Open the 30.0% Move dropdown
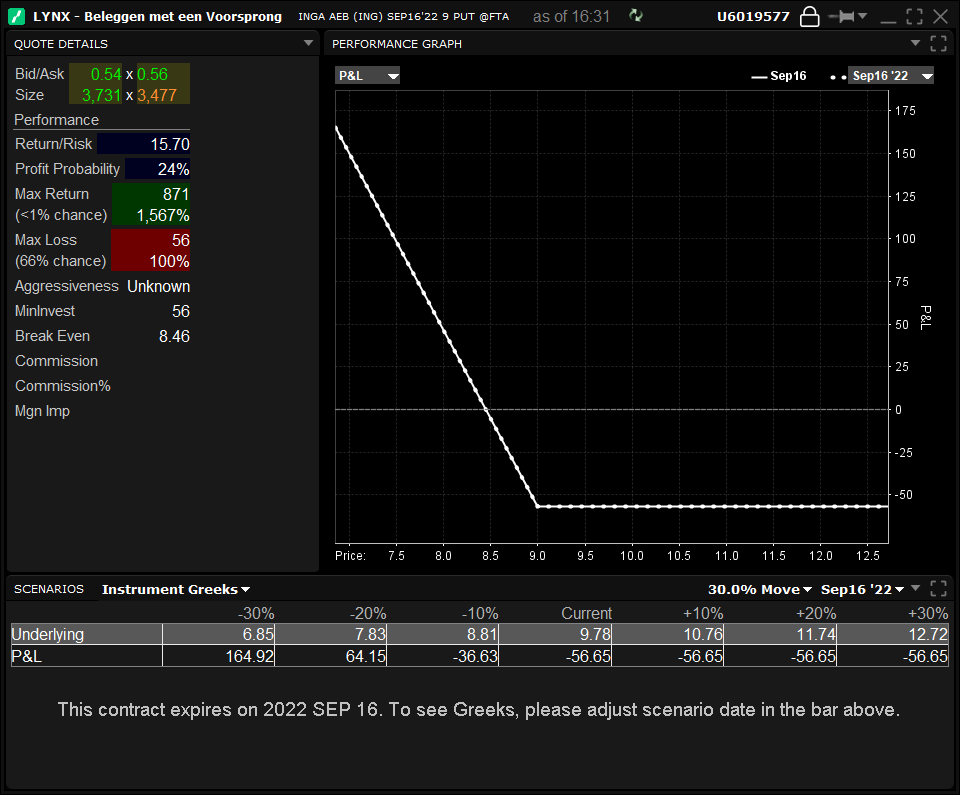This screenshot has height=795, width=960. [760, 589]
